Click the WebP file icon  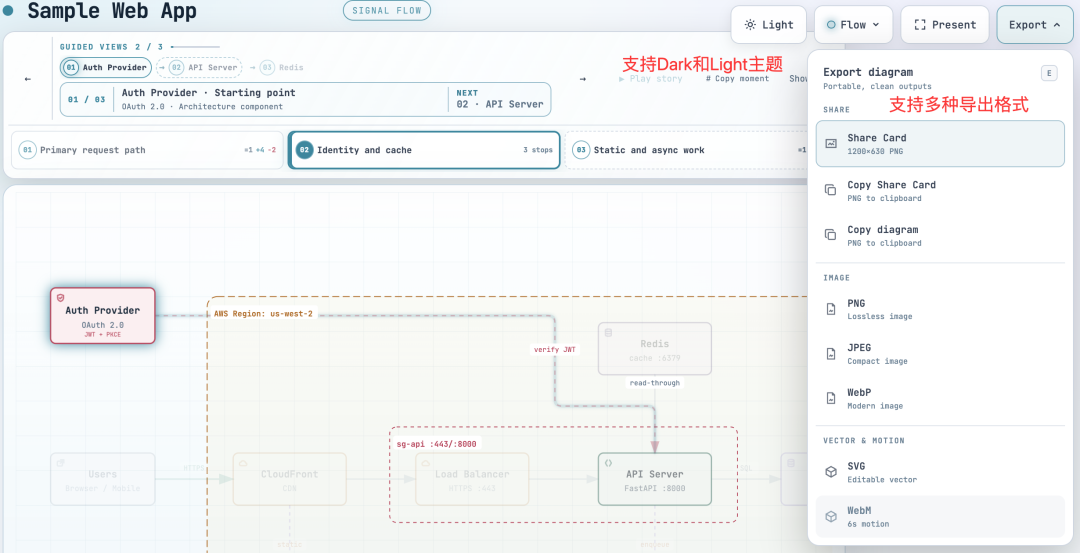click(831, 398)
